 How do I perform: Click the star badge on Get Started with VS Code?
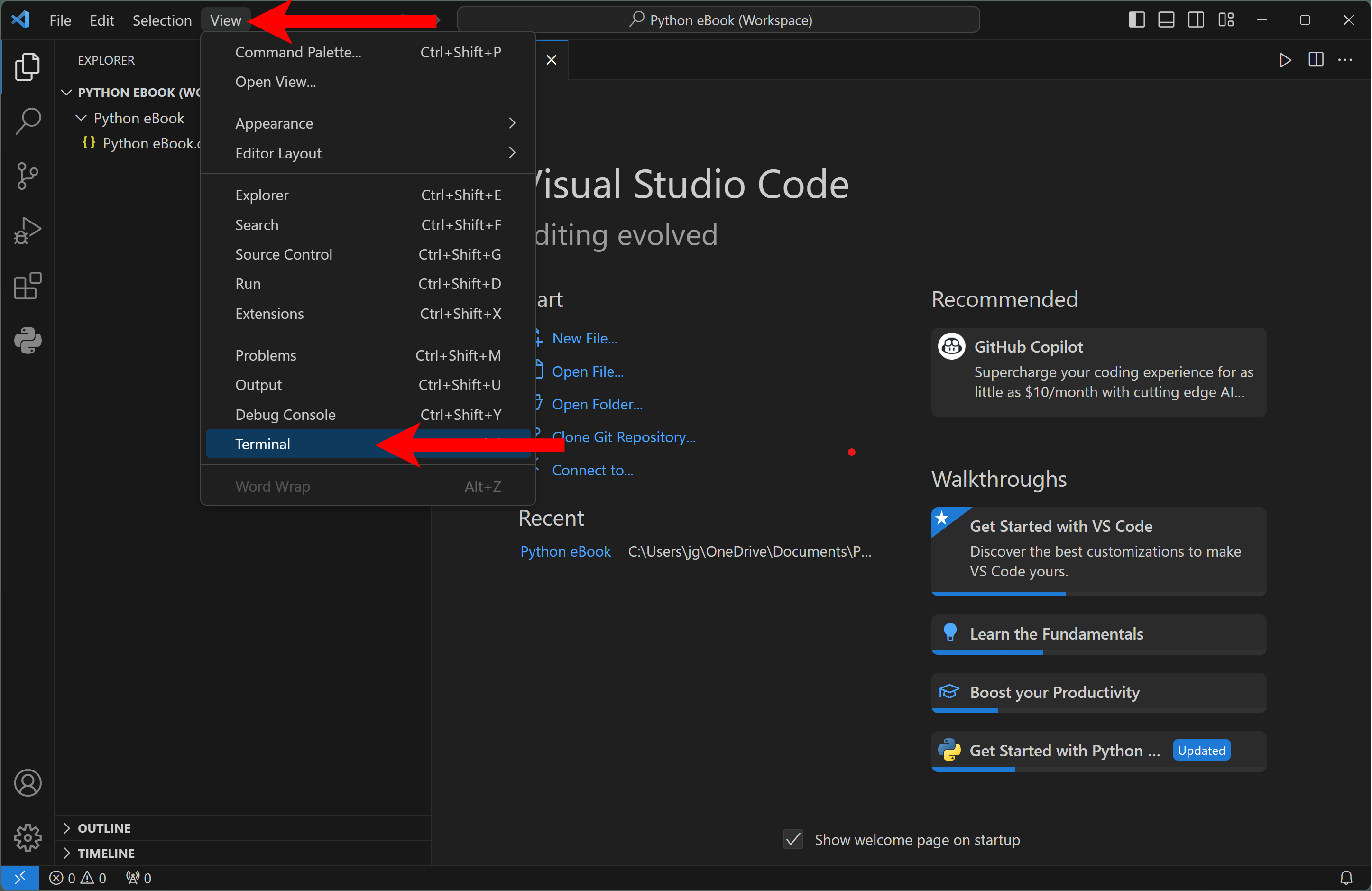[x=942, y=518]
